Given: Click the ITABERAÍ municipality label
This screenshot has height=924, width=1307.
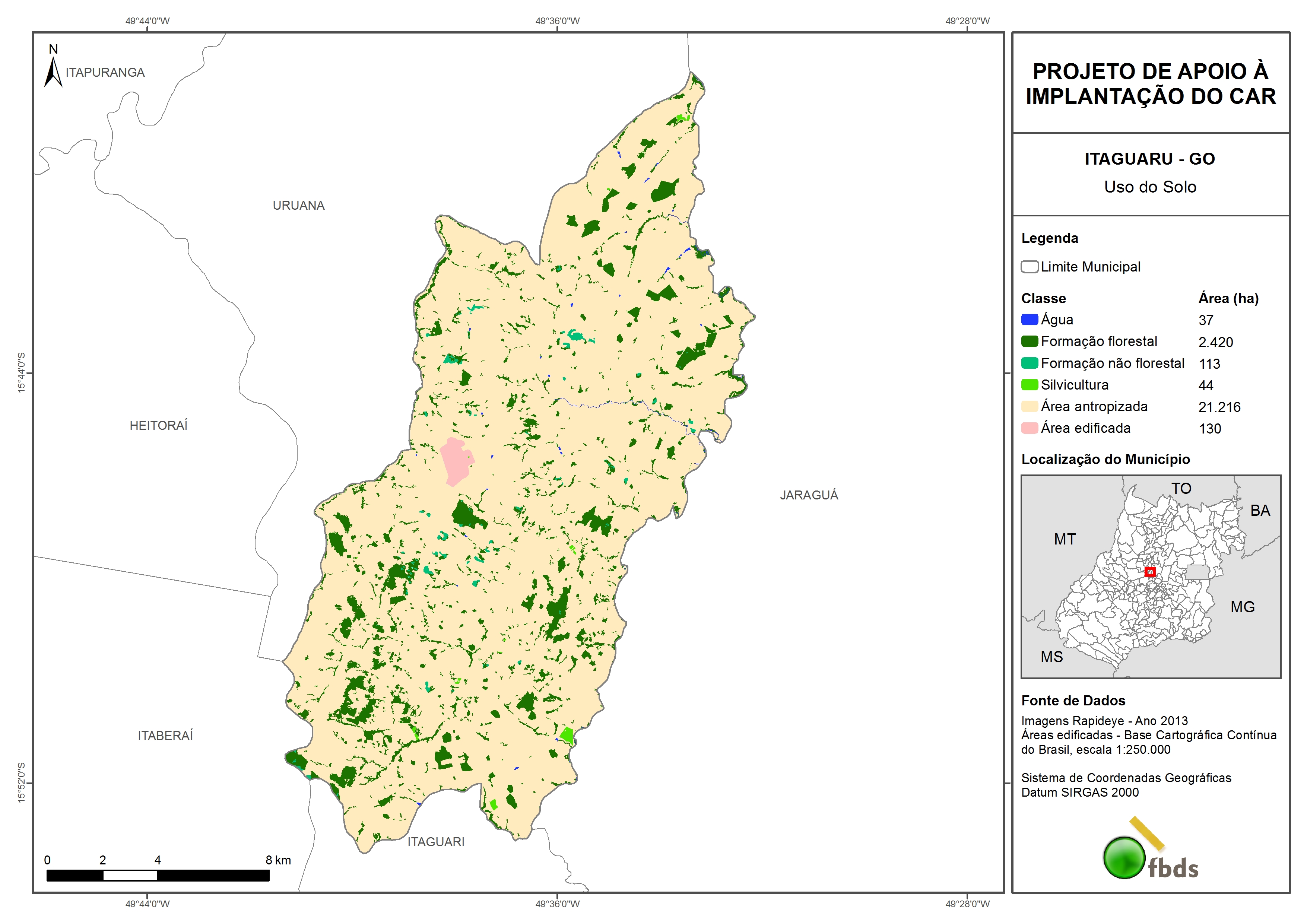Looking at the screenshot, I should pyautogui.click(x=165, y=736).
